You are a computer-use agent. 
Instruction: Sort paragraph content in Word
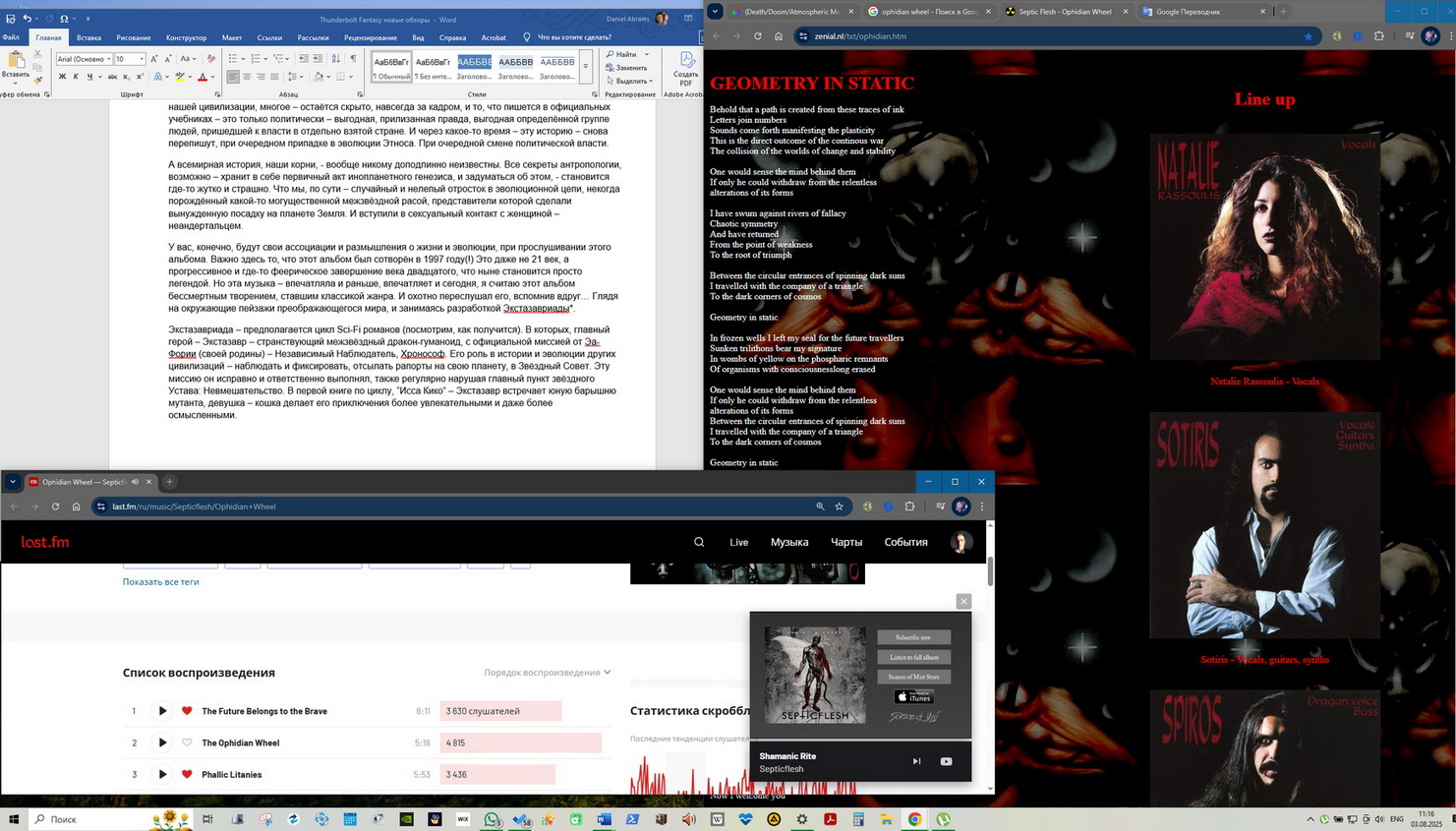coord(335,59)
